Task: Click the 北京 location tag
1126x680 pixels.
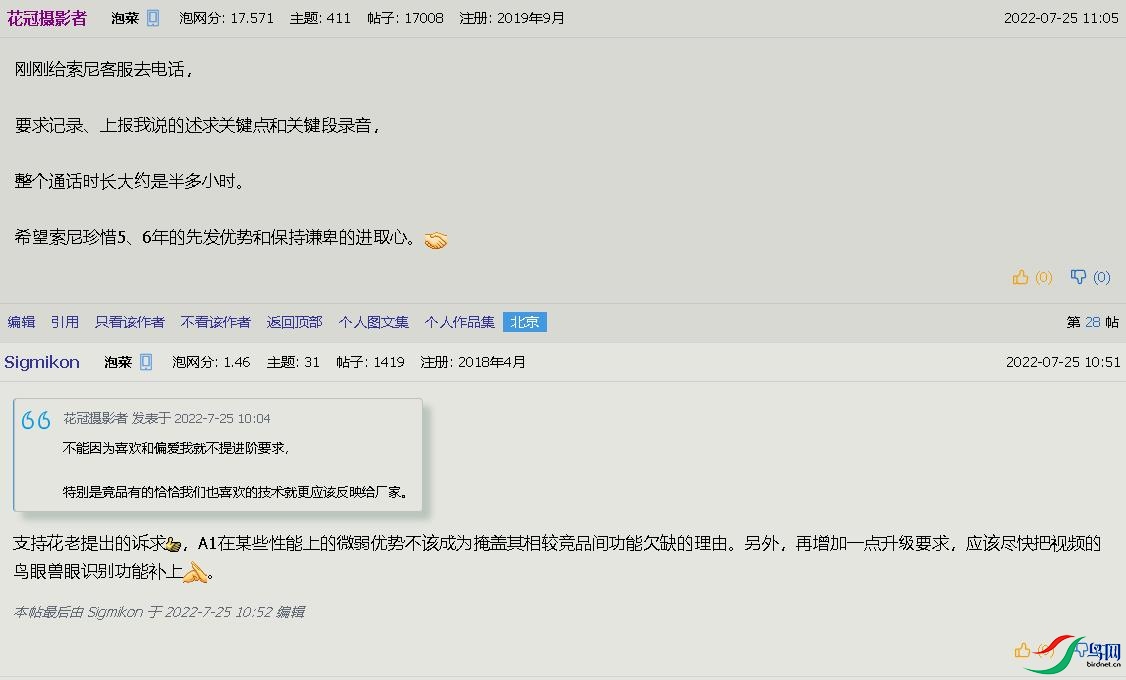Action: tap(525, 322)
